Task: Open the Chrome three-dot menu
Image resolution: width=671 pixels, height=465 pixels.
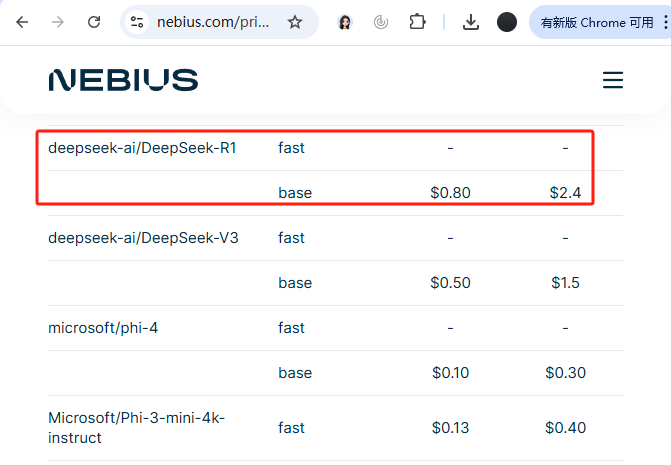Action: pyautogui.click(x=665, y=22)
